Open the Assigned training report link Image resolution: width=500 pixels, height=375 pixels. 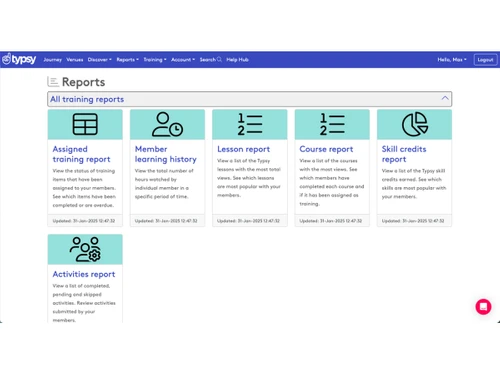click(81, 154)
